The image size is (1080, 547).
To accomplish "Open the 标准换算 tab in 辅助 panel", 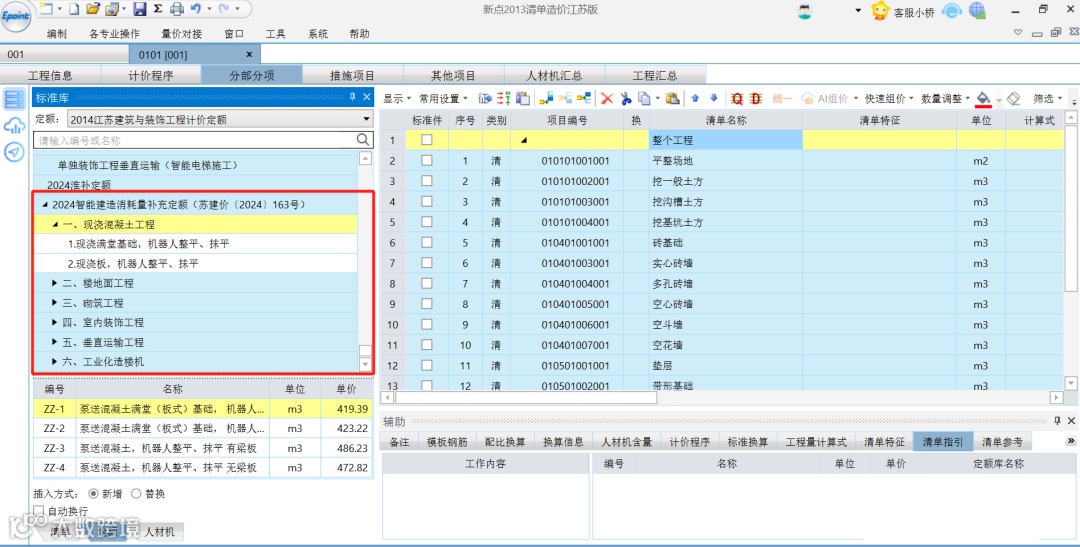I will click(747, 442).
